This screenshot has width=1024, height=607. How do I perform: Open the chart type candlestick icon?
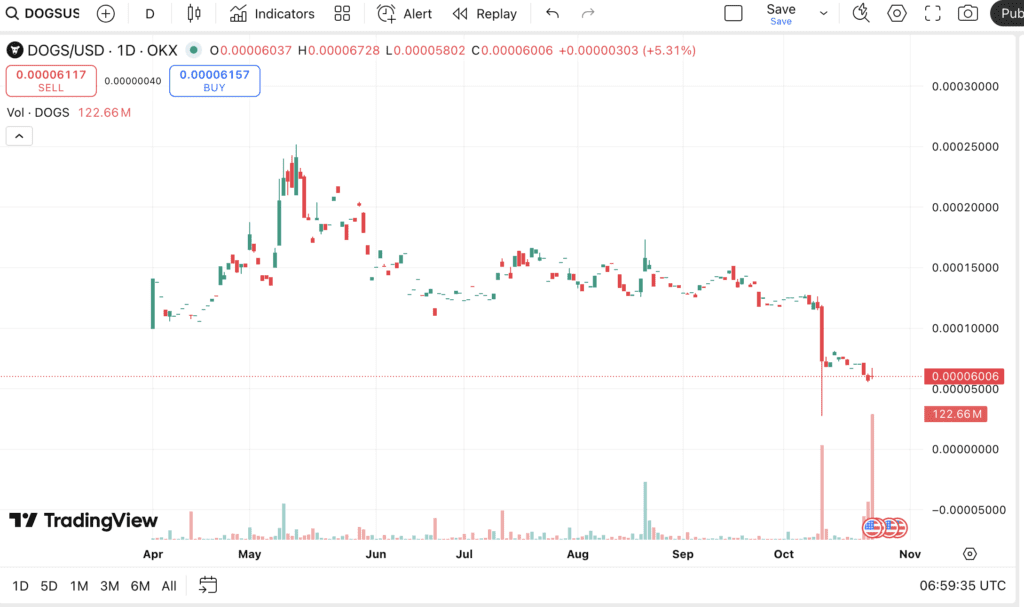click(x=194, y=14)
